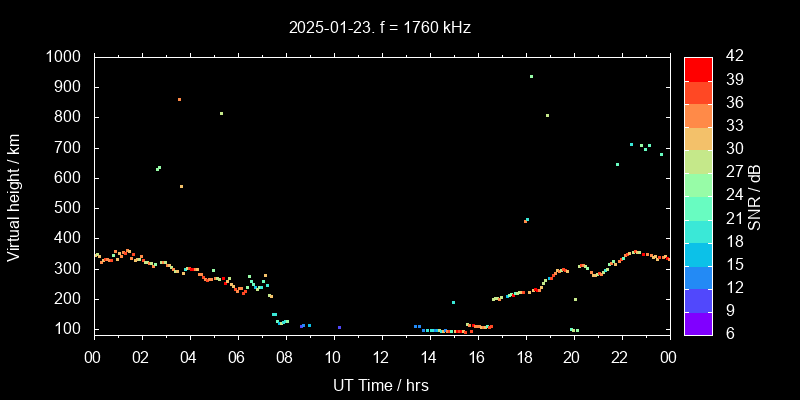Click the 22 tick on the time axis

[x=620, y=357]
